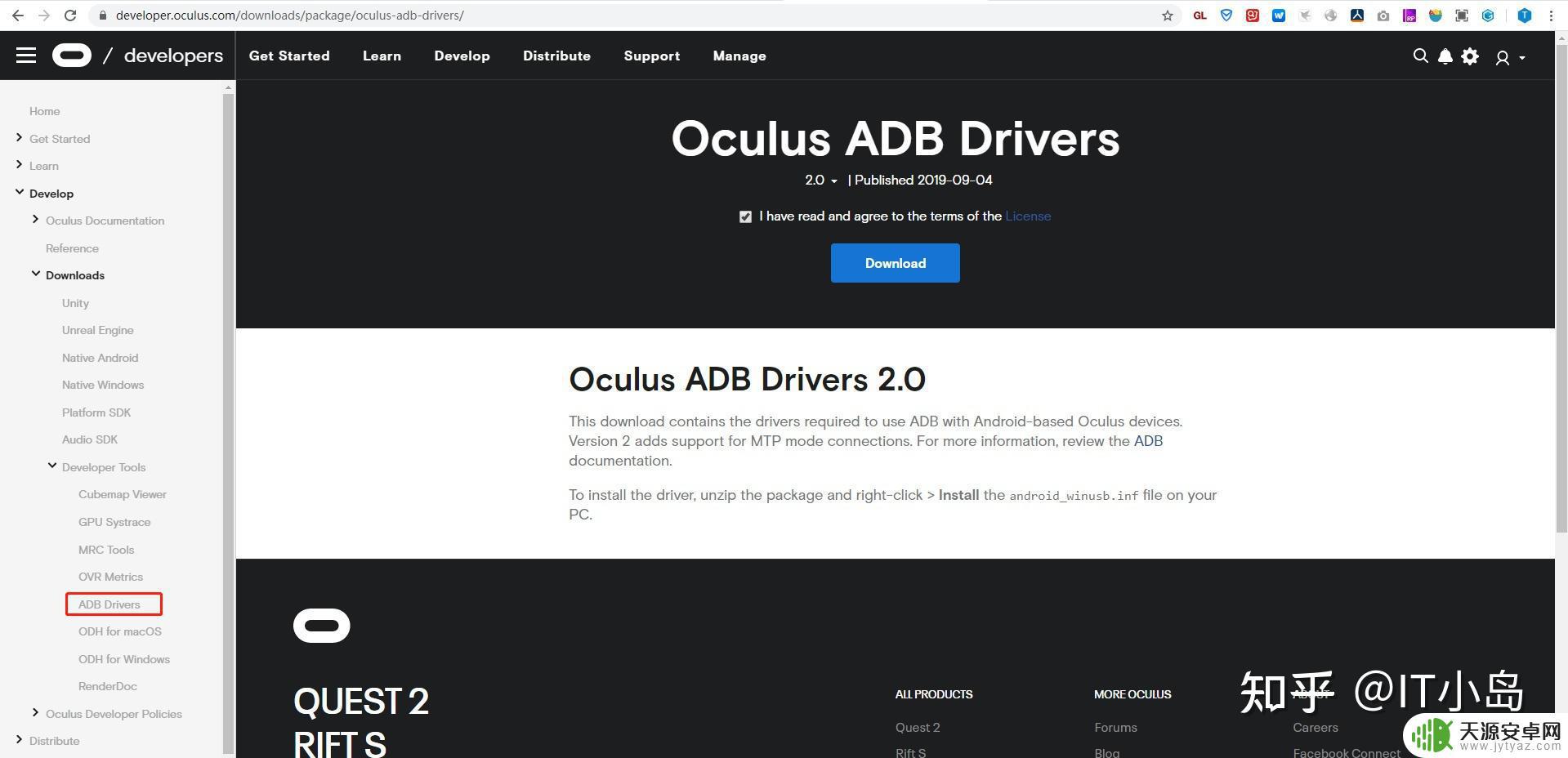Collapse the Developer Tools section
Viewport: 1568px width, 758px height.
(x=51, y=466)
